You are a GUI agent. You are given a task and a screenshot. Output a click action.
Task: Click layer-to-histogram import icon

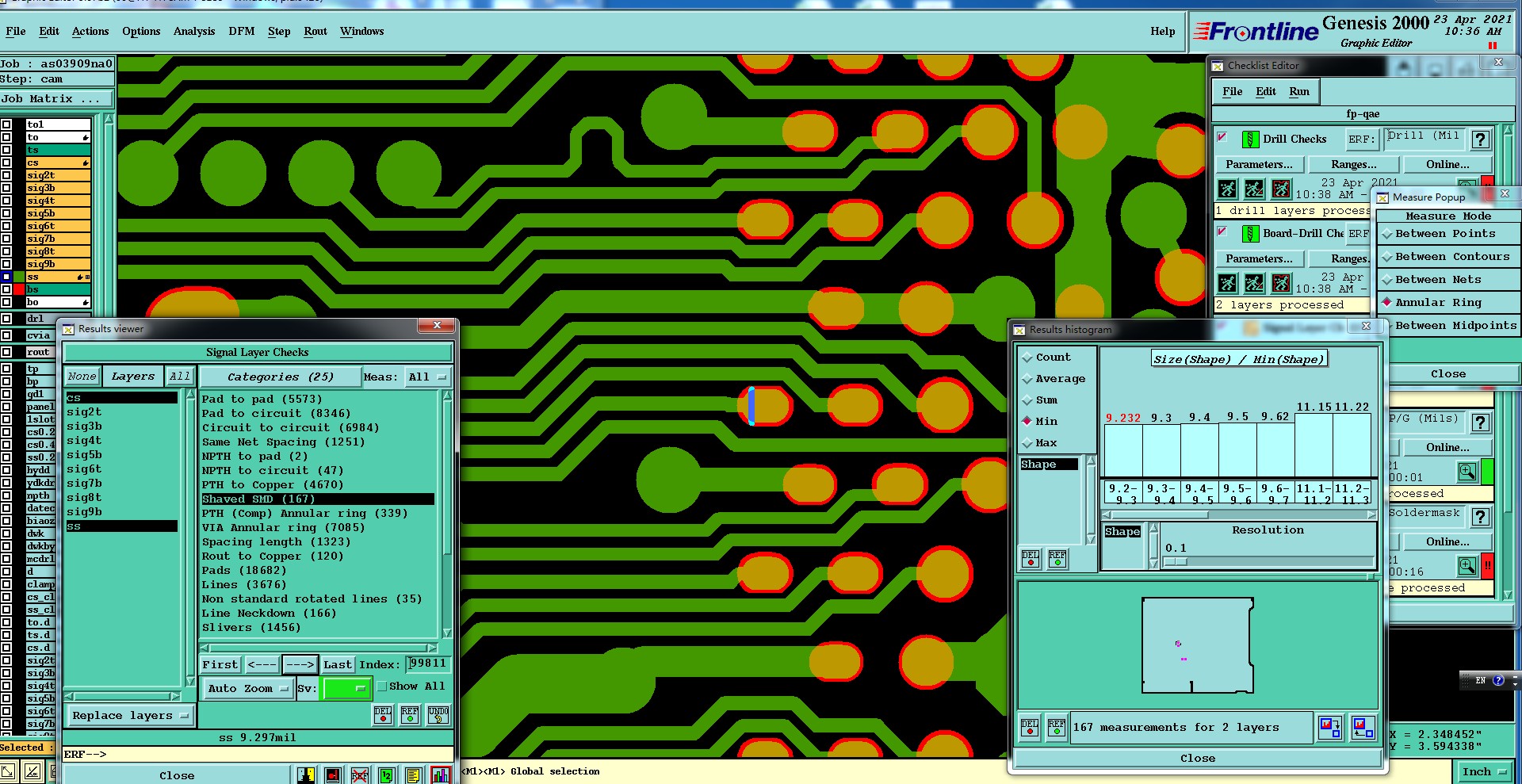(x=1363, y=726)
